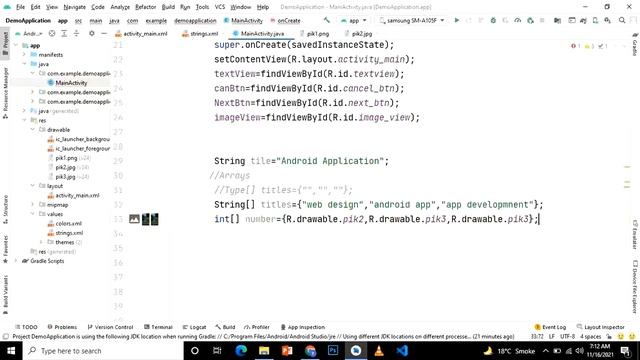
Task: Collapse the drawable folder node
Action: tap(33, 130)
